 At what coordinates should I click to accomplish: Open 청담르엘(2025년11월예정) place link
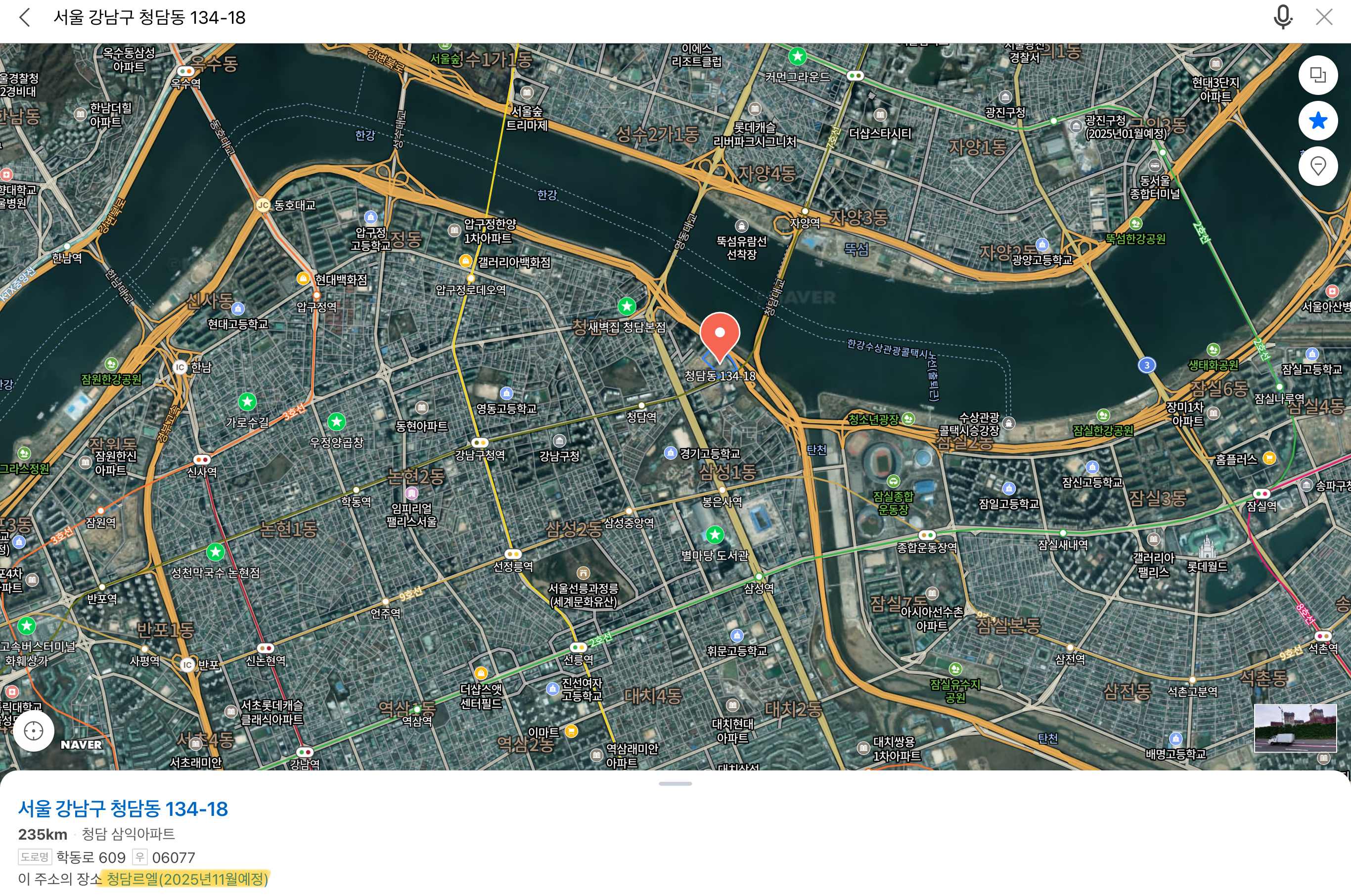(x=187, y=878)
